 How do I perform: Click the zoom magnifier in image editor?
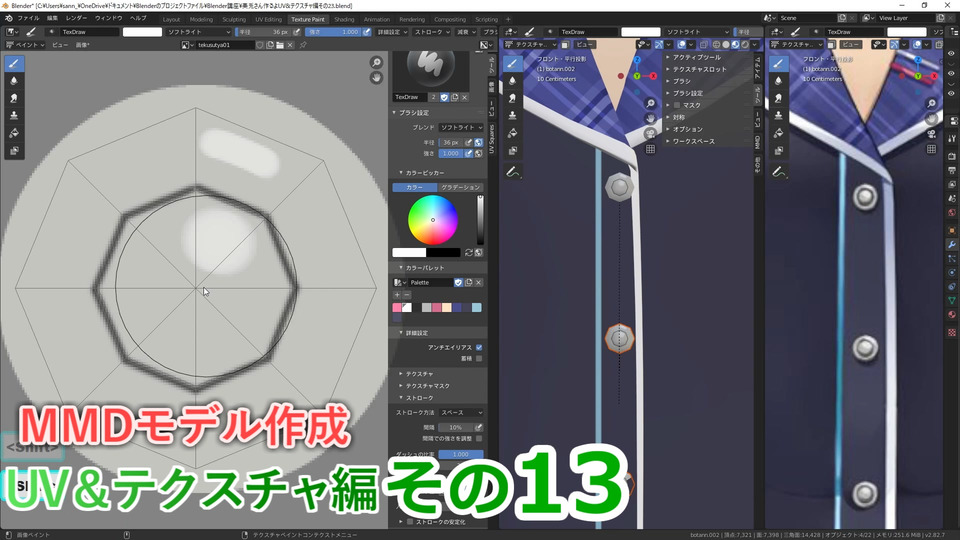pyautogui.click(x=376, y=62)
